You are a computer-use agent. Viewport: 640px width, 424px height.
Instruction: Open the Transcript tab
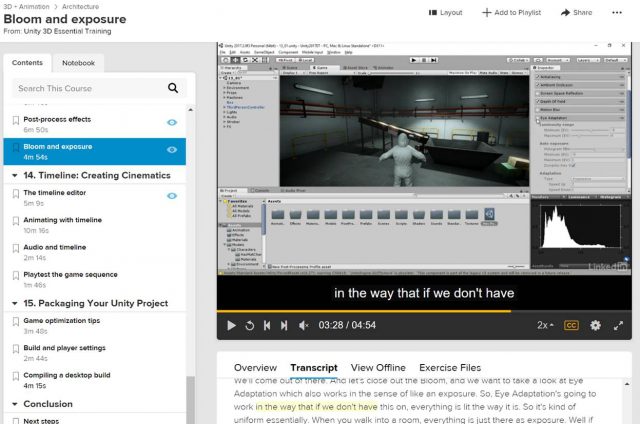click(x=314, y=368)
